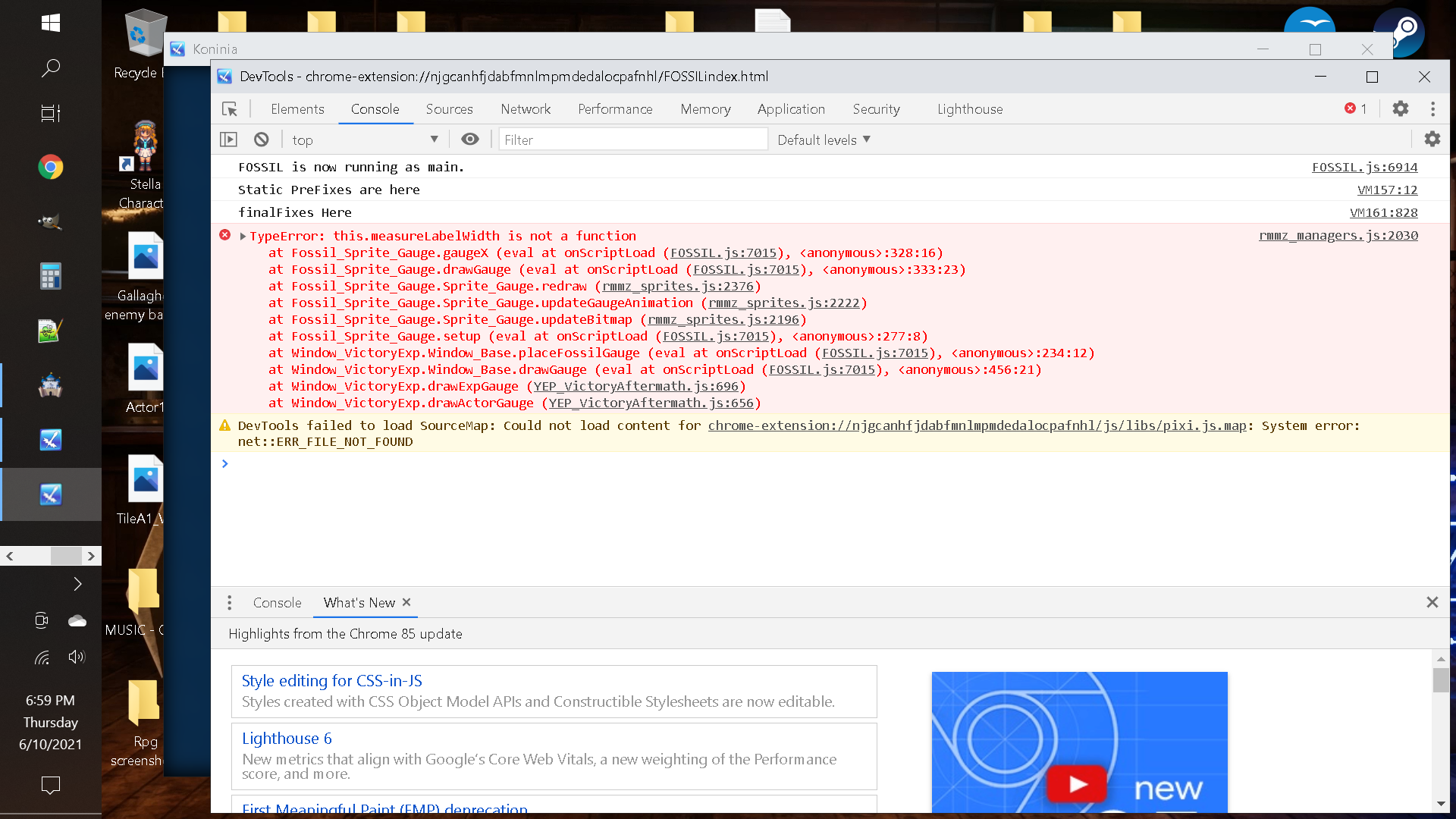
Task: Create a live expression with eye icon
Action: 470,139
